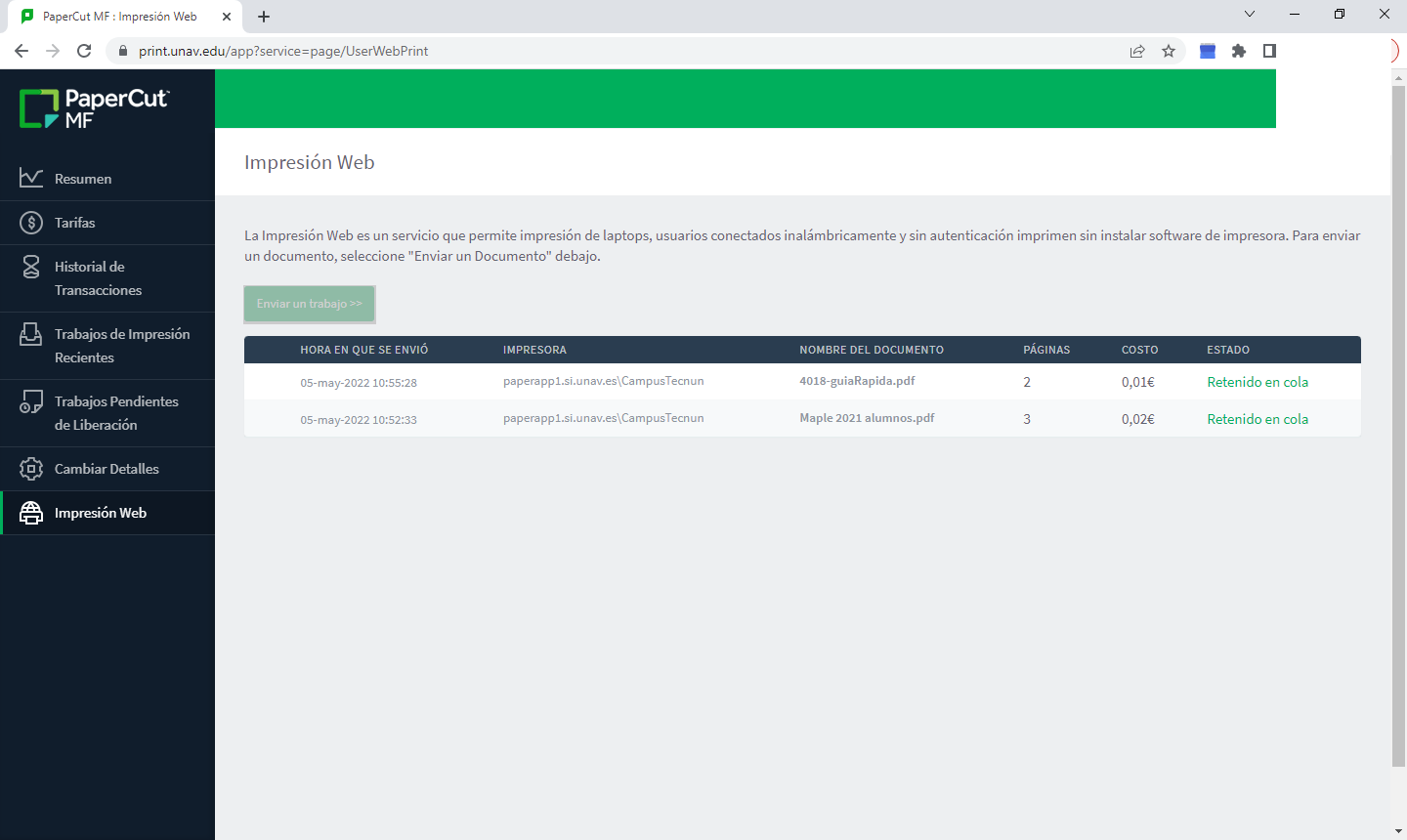
Task: Click the Trabajos Pendientes de Liberación icon
Action: [31, 401]
